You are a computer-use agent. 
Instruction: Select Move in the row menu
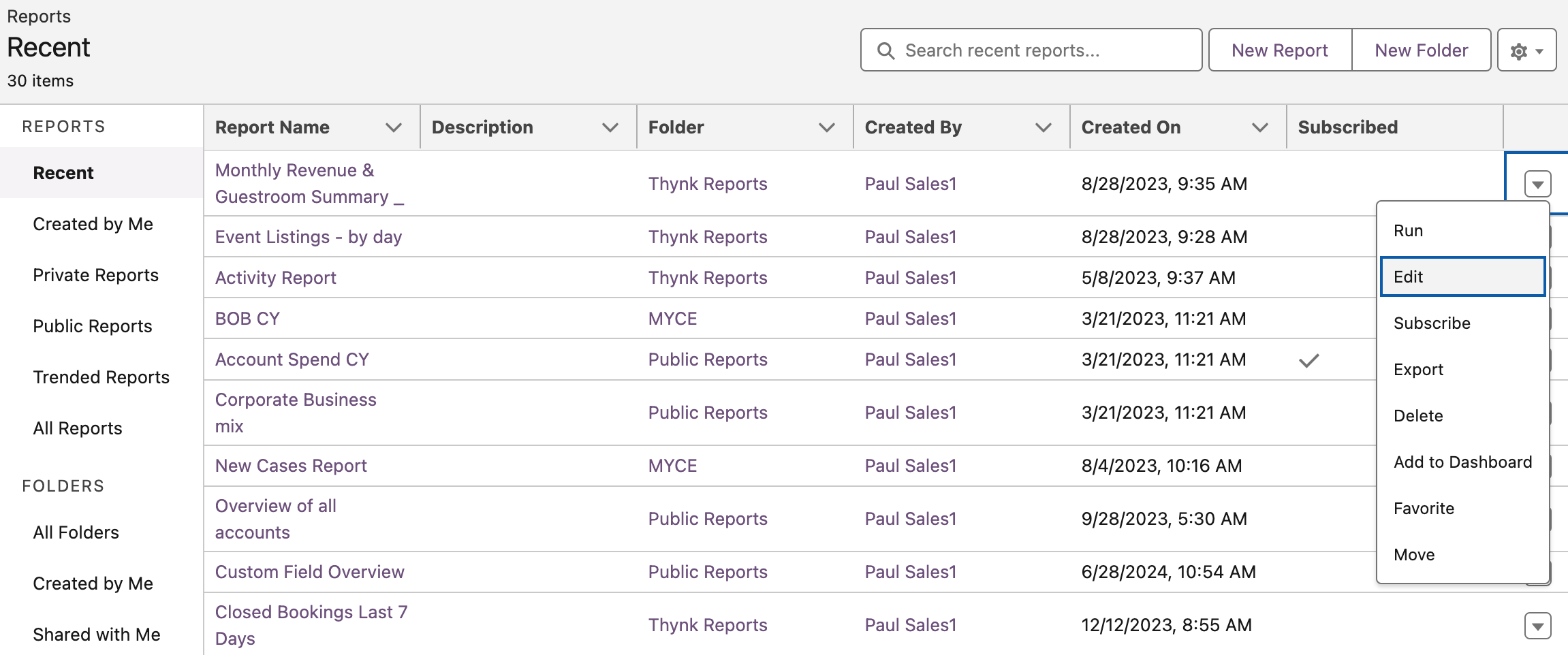(x=1462, y=555)
